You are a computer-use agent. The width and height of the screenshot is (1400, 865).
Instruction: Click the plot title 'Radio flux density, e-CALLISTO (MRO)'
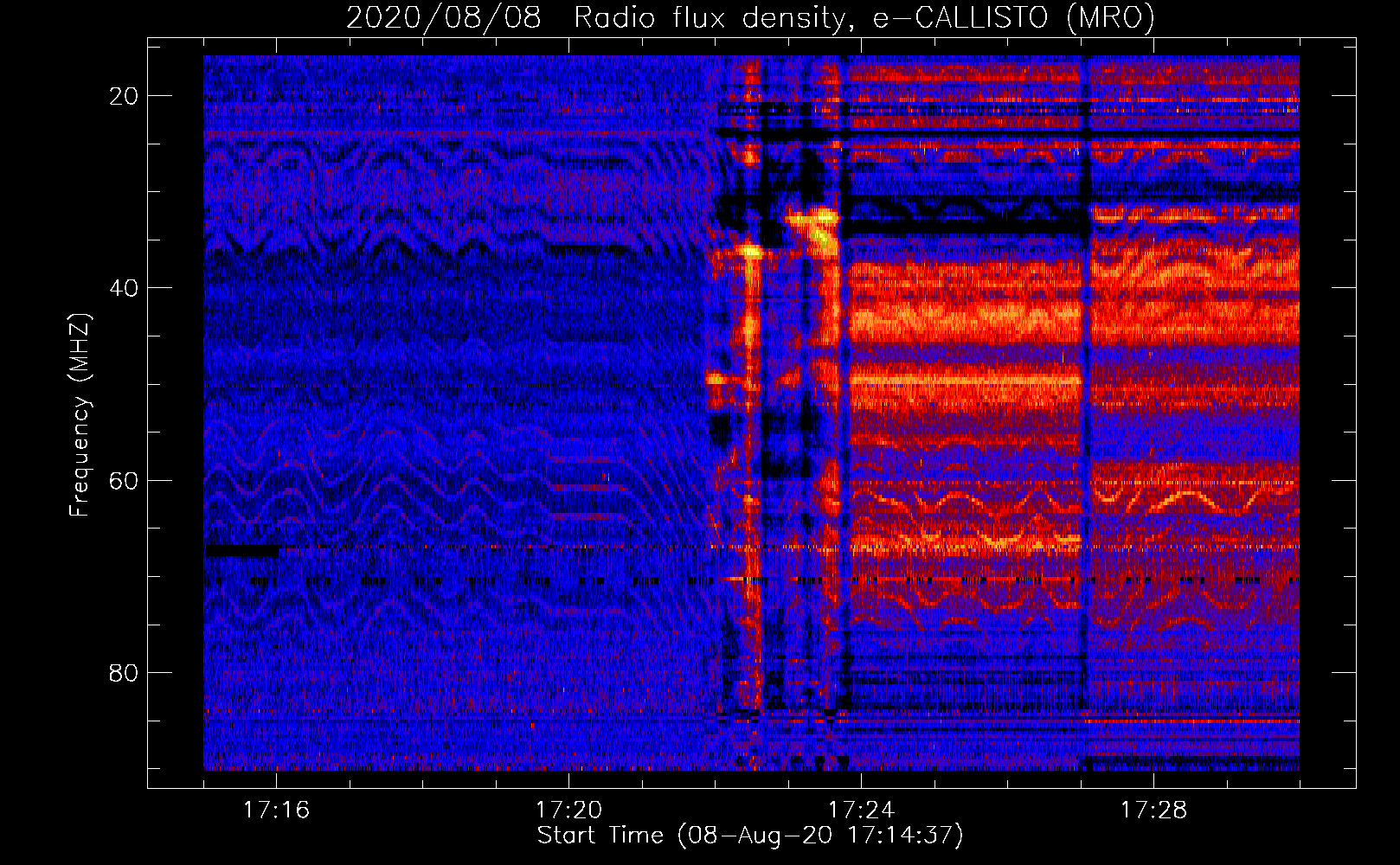pyautogui.click(x=864, y=17)
